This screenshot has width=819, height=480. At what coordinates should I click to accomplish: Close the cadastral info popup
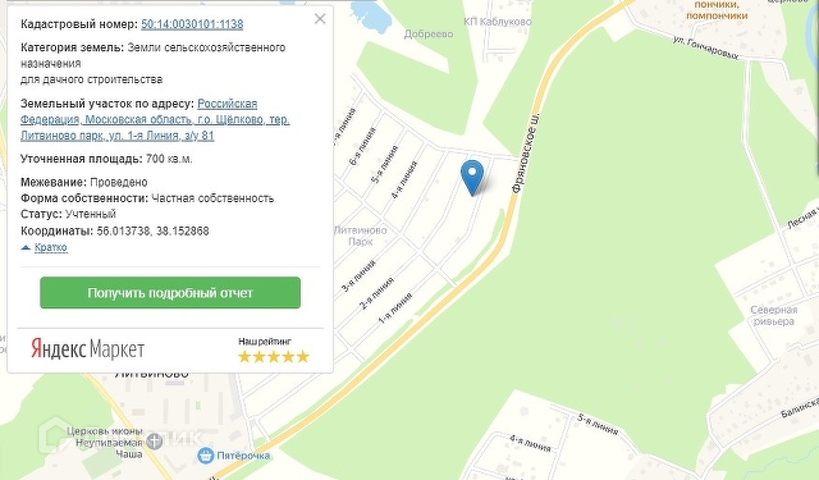tap(320, 19)
